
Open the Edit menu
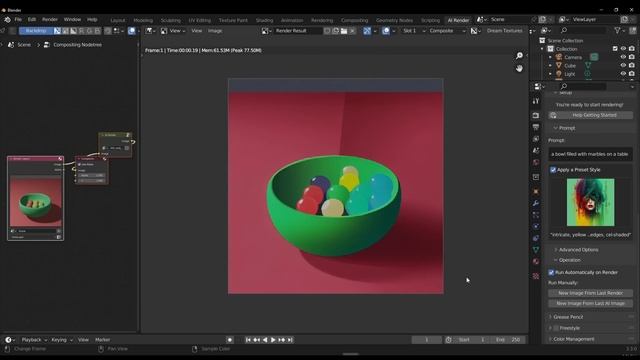(x=32, y=20)
